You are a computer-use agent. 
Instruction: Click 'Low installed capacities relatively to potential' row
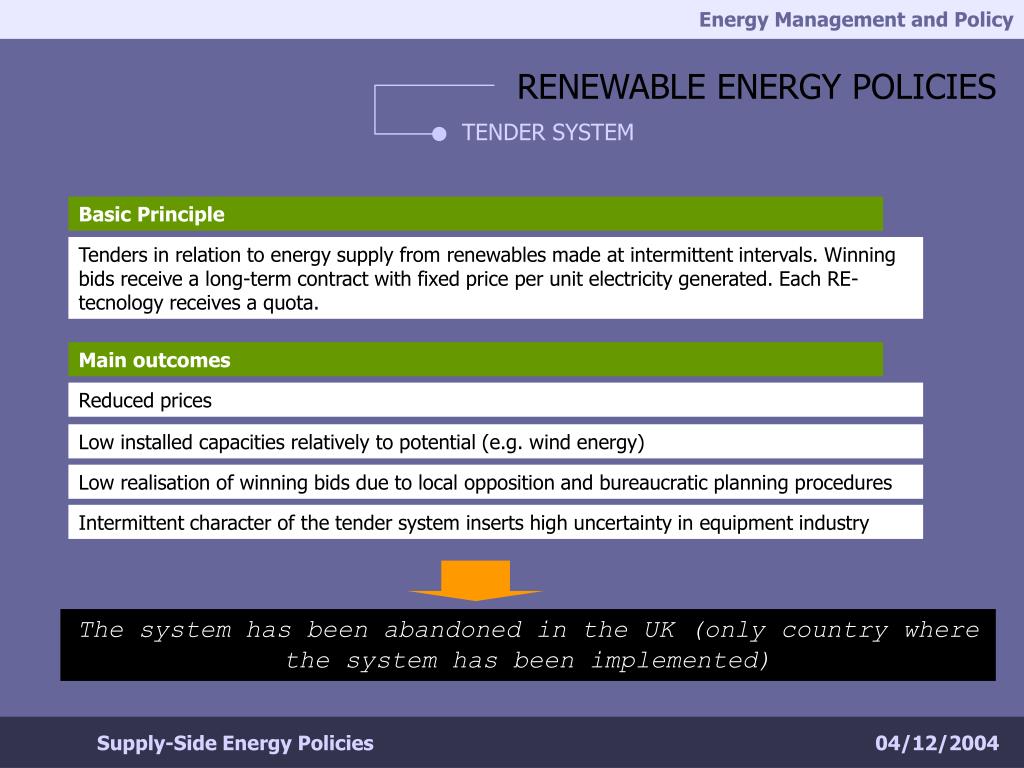496,441
